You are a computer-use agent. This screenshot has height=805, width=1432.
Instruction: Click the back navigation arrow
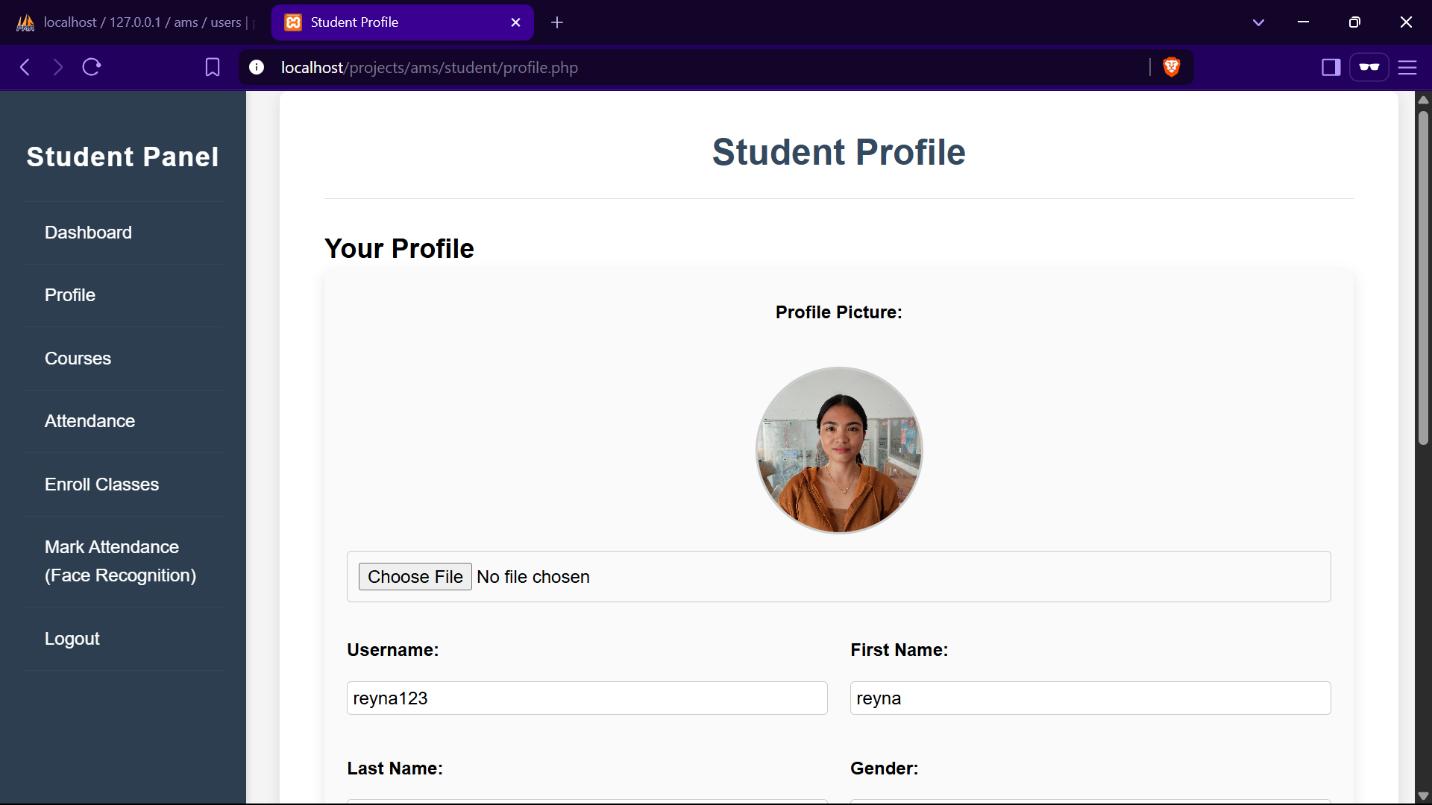click(x=24, y=67)
